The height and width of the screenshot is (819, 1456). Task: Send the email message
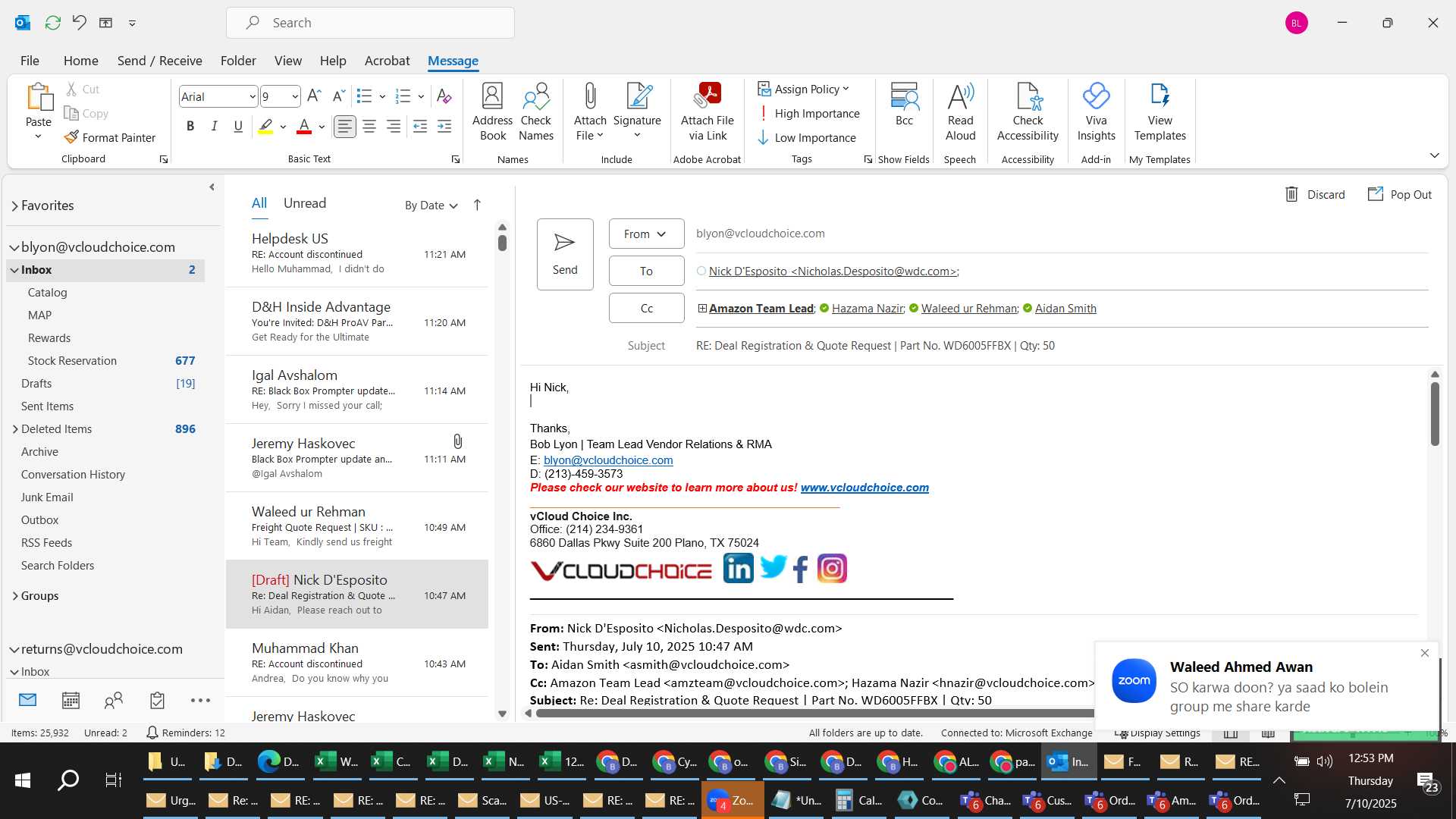(565, 254)
